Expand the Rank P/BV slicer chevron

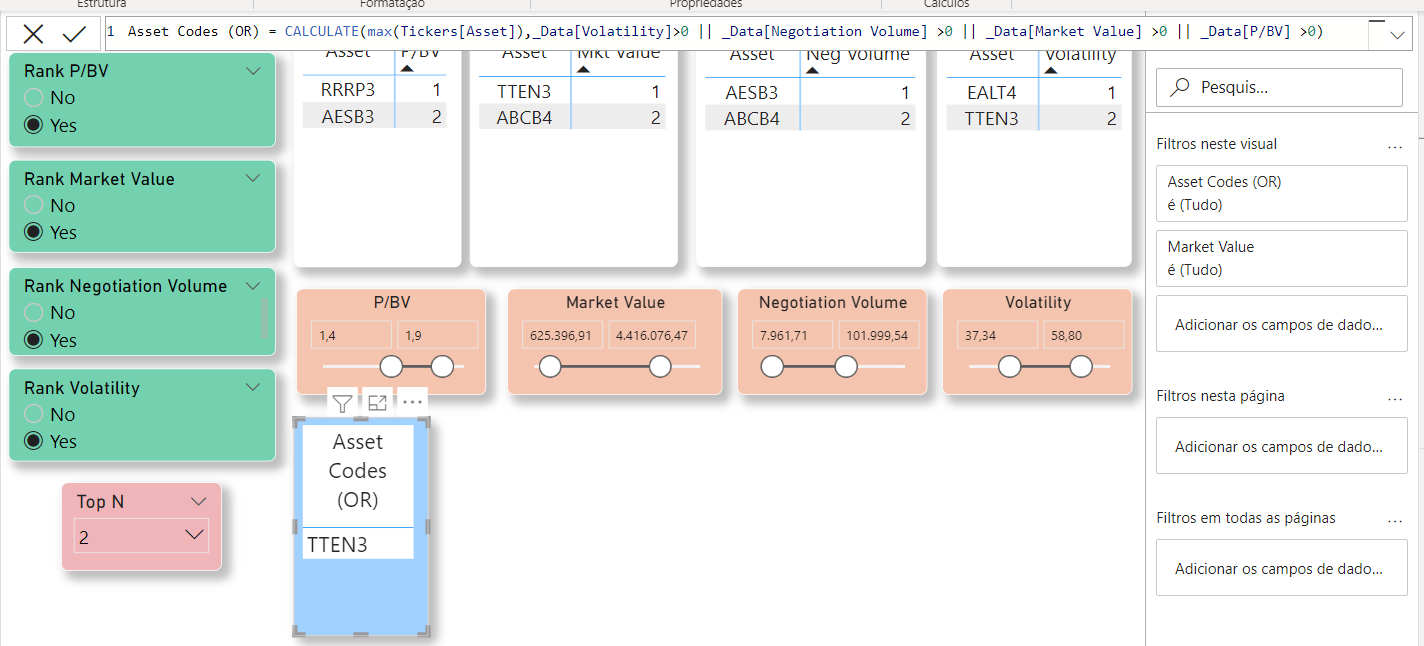[x=253, y=70]
